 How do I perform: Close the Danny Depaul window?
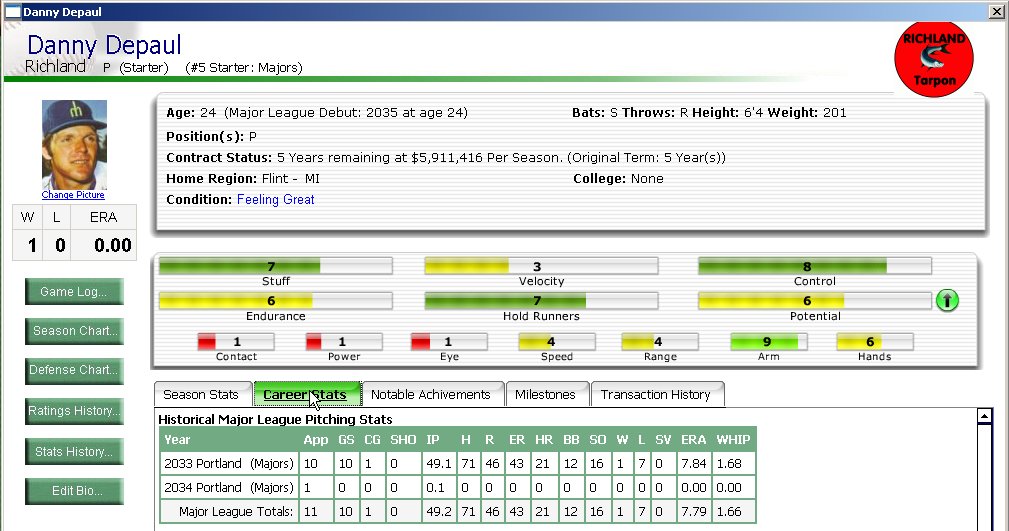pyautogui.click(x=996, y=12)
